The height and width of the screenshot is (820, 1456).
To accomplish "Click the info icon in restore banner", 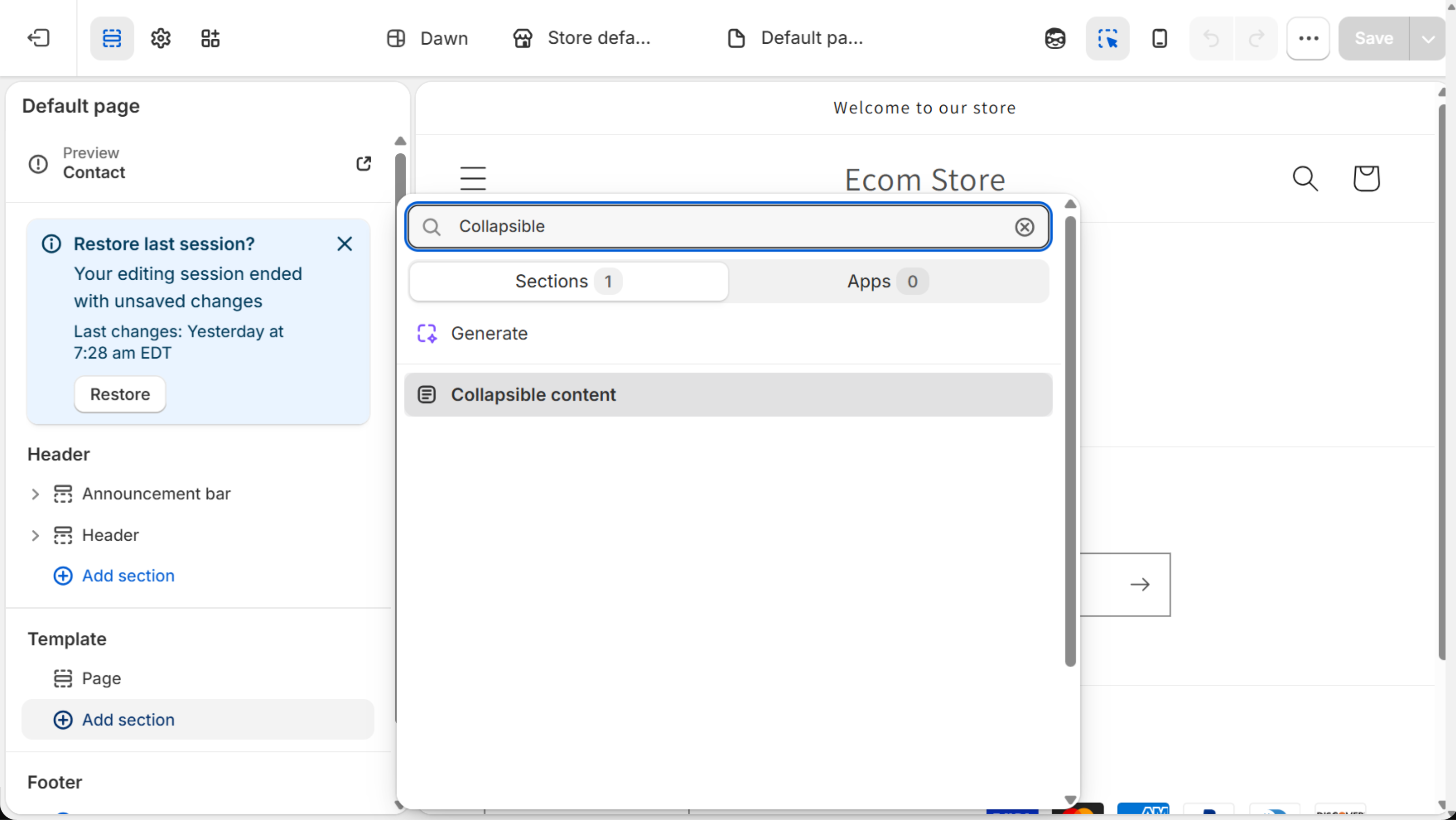I will [51, 244].
